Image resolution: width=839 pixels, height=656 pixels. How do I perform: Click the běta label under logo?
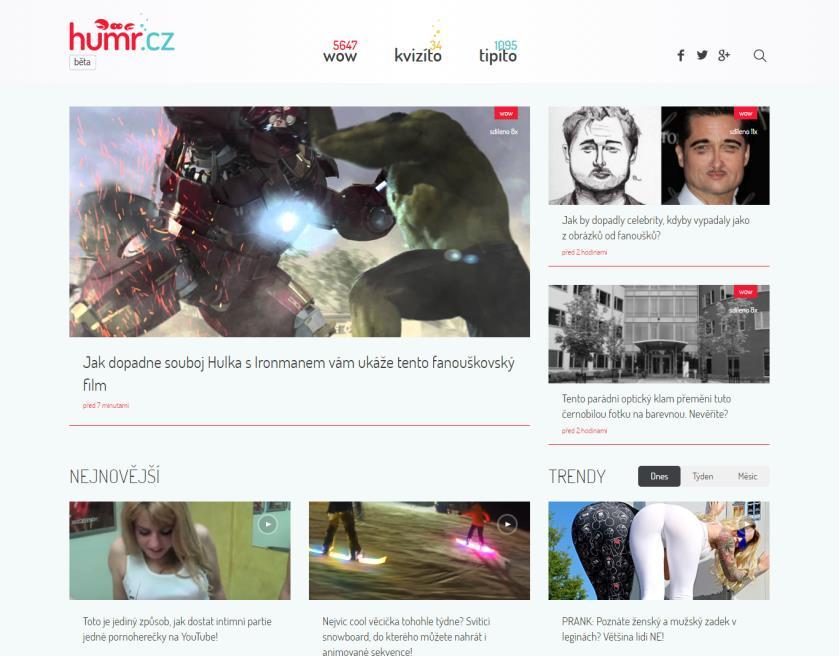[82, 62]
